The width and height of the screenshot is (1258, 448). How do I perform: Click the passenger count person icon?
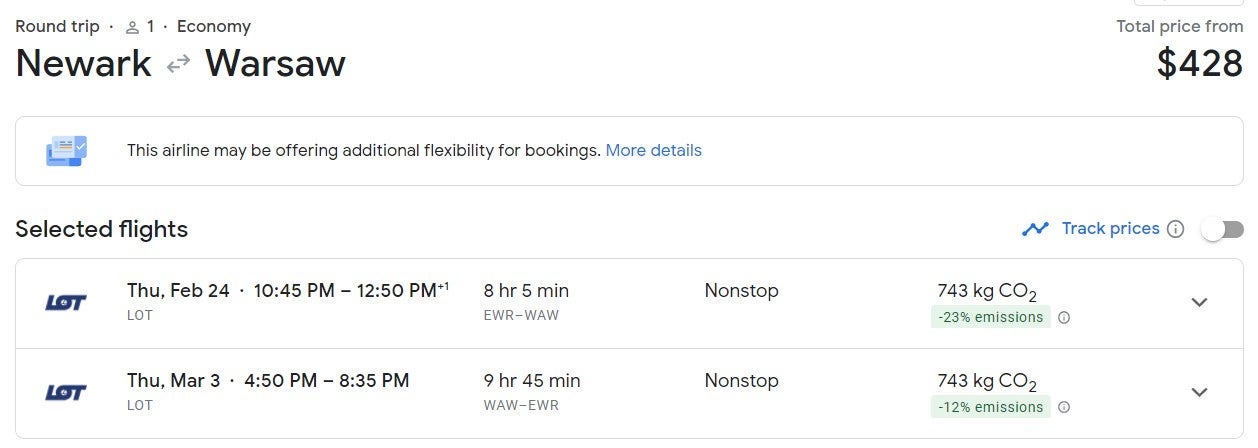tap(132, 27)
